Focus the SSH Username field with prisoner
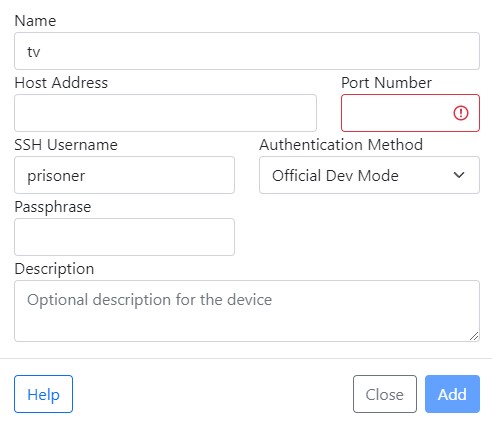Viewport: 492px width, 425px height. coord(124,175)
